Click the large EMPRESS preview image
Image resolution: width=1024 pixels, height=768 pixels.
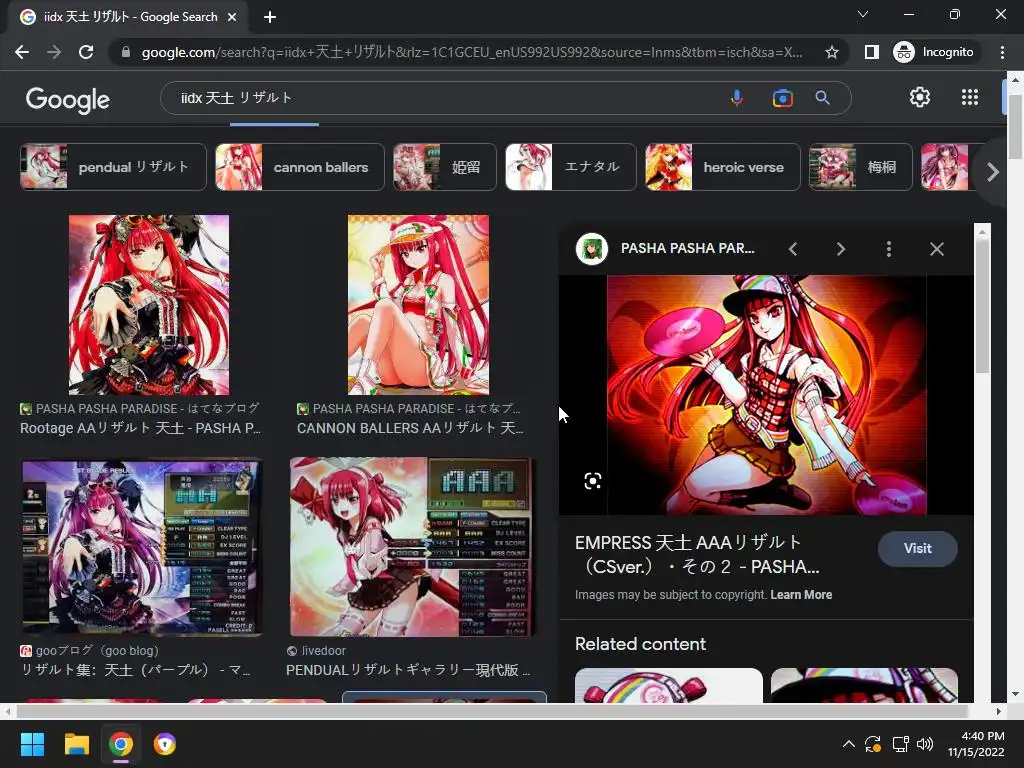767,395
